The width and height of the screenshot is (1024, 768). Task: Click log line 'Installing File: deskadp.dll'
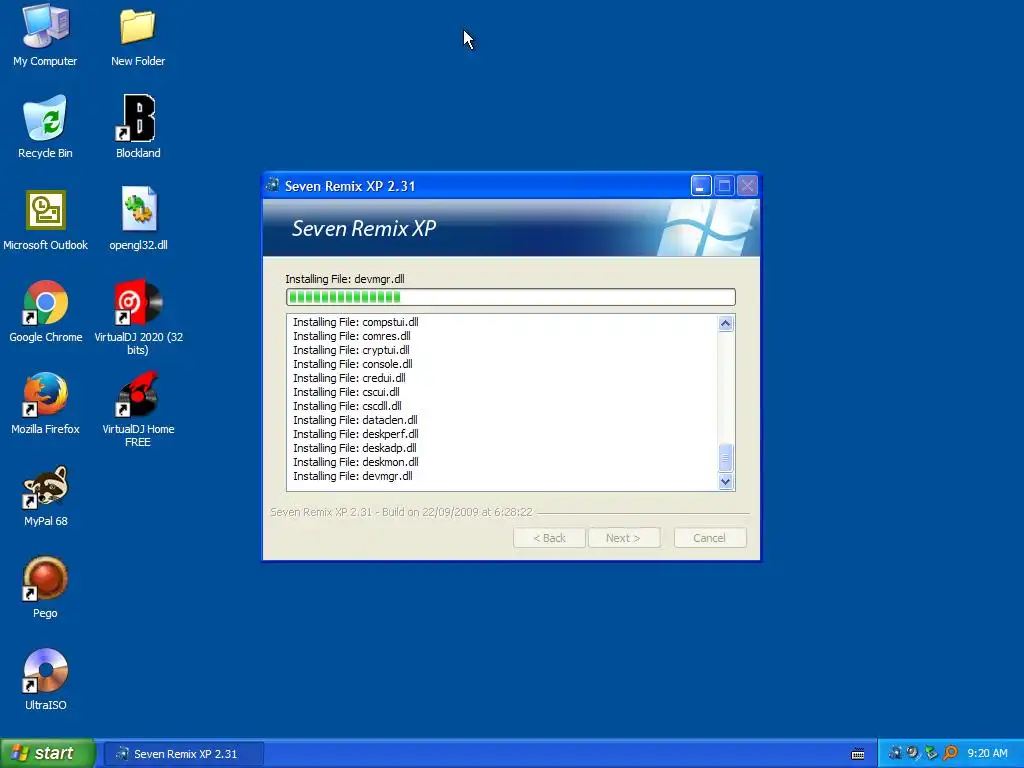pos(355,448)
